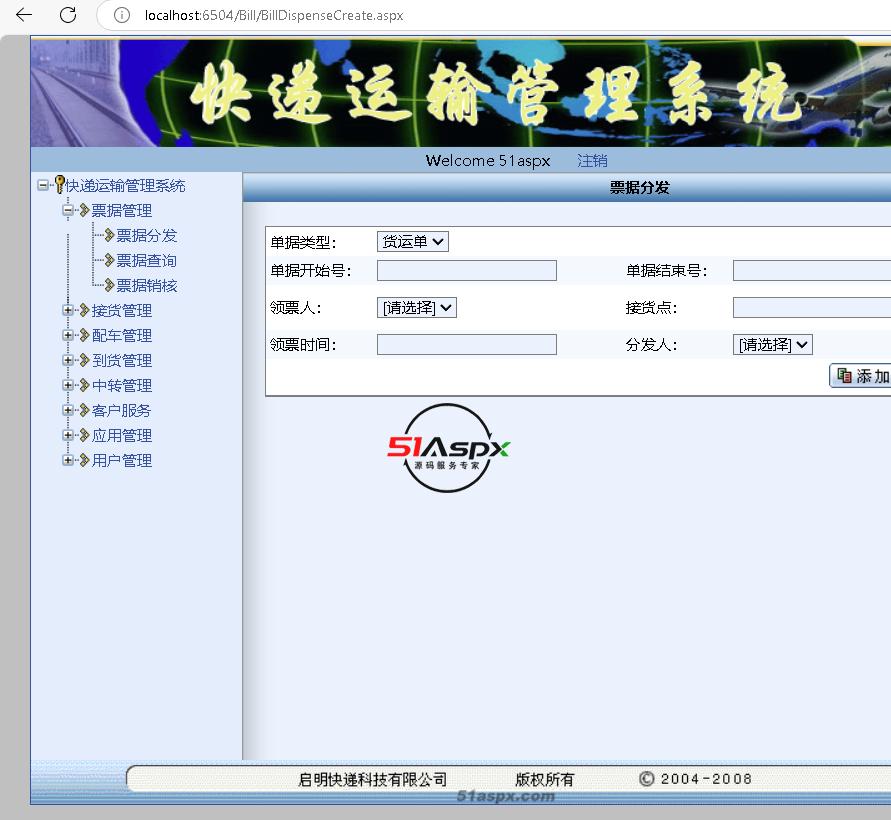891x820 pixels.
Task: Click the browser back arrow
Action: tap(24, 15)
